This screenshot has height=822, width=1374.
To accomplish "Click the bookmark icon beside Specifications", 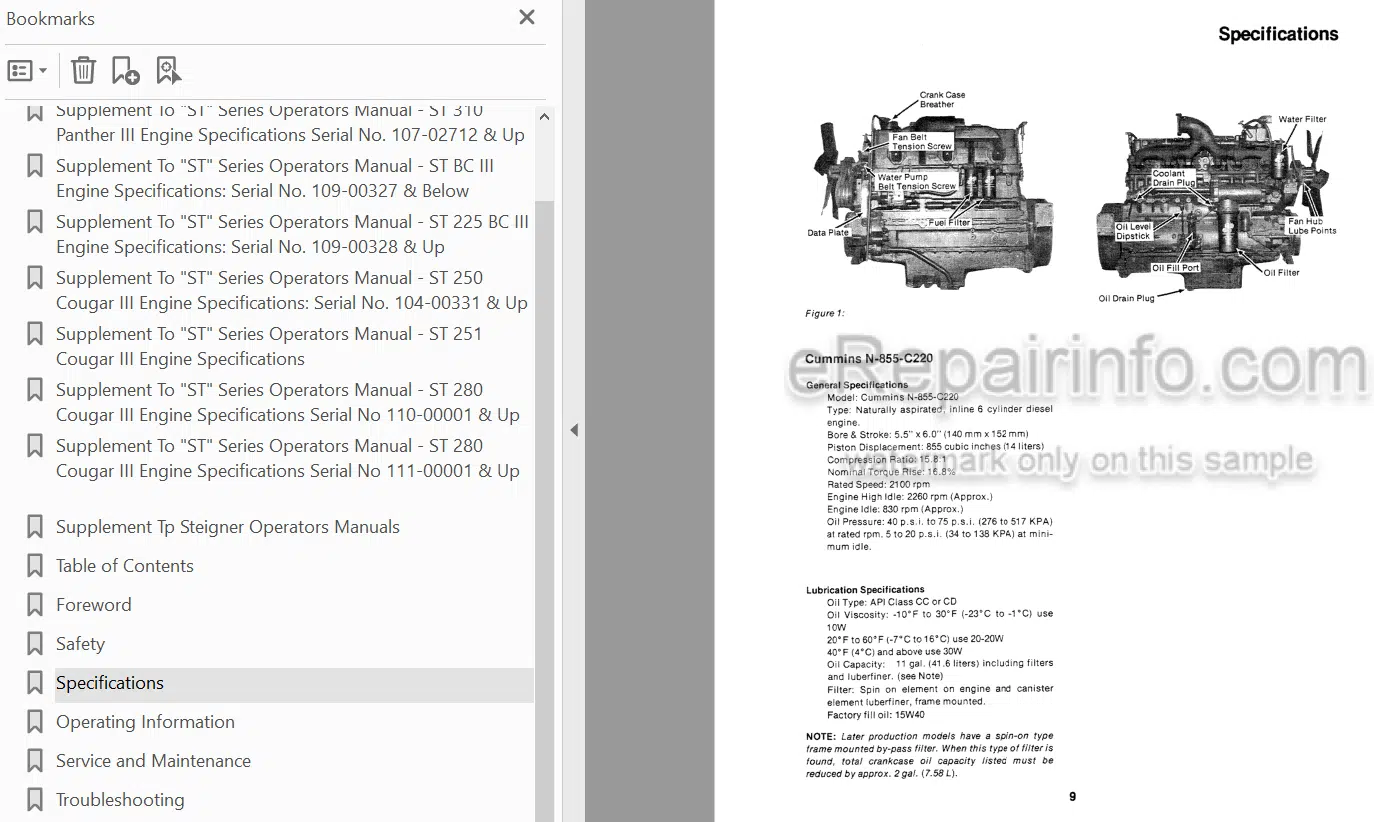I will (x=35, y=683).
